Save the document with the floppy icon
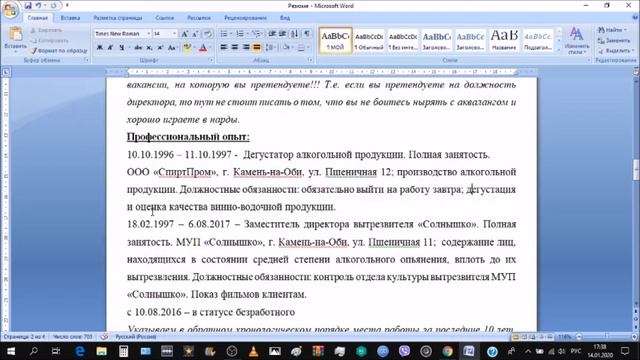640x360 pixels. click(x=28, y=6)
